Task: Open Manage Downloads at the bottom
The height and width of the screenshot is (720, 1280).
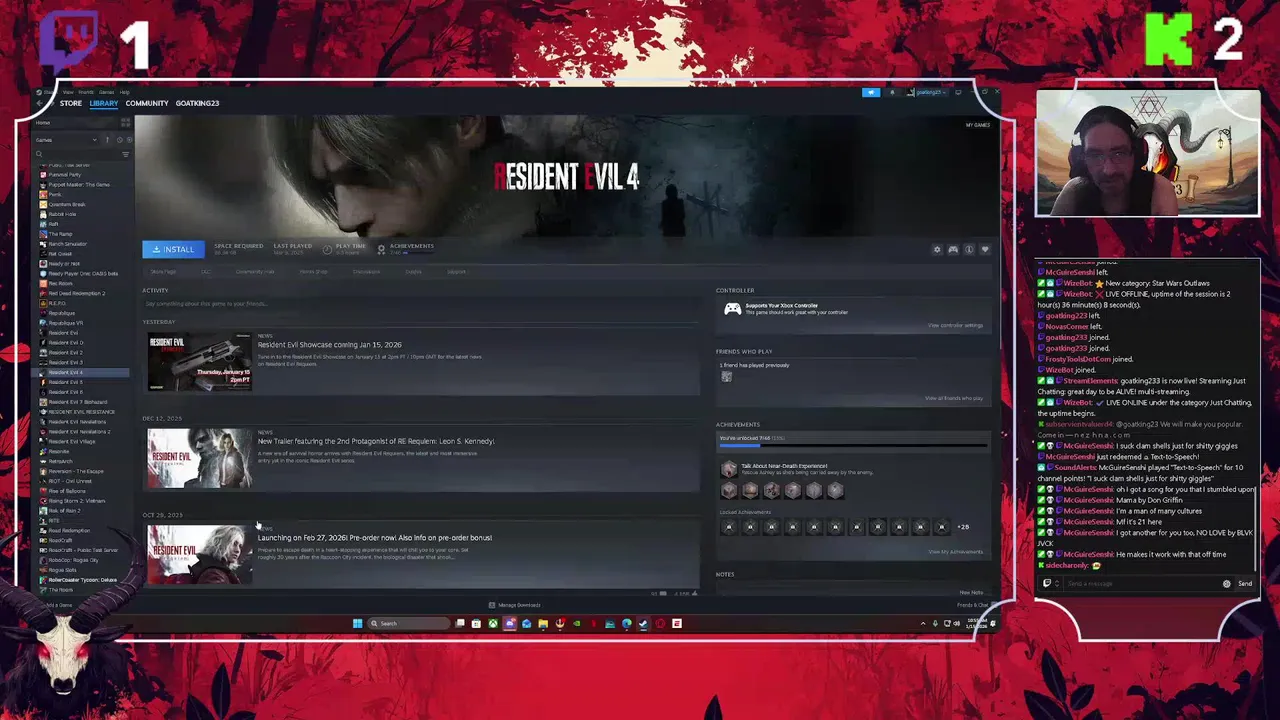Action: tap(514, 605)
